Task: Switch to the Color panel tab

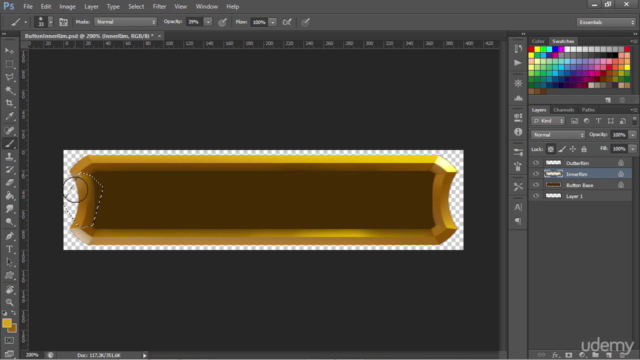Action: click(x=538, y=41)
